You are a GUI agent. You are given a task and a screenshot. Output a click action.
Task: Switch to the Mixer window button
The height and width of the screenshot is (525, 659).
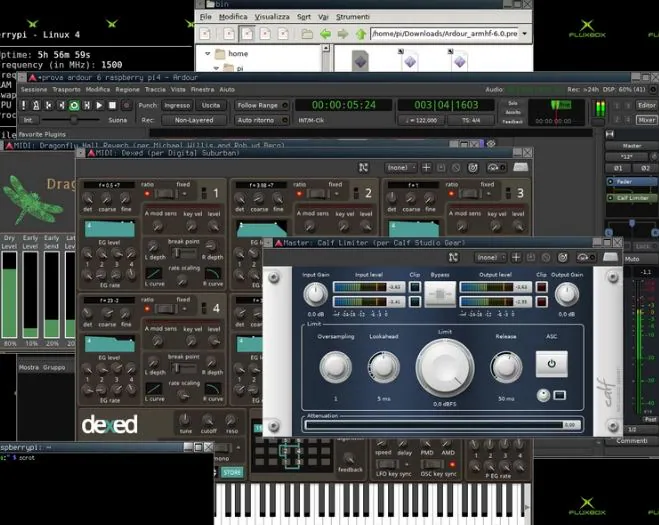(646, 120)
